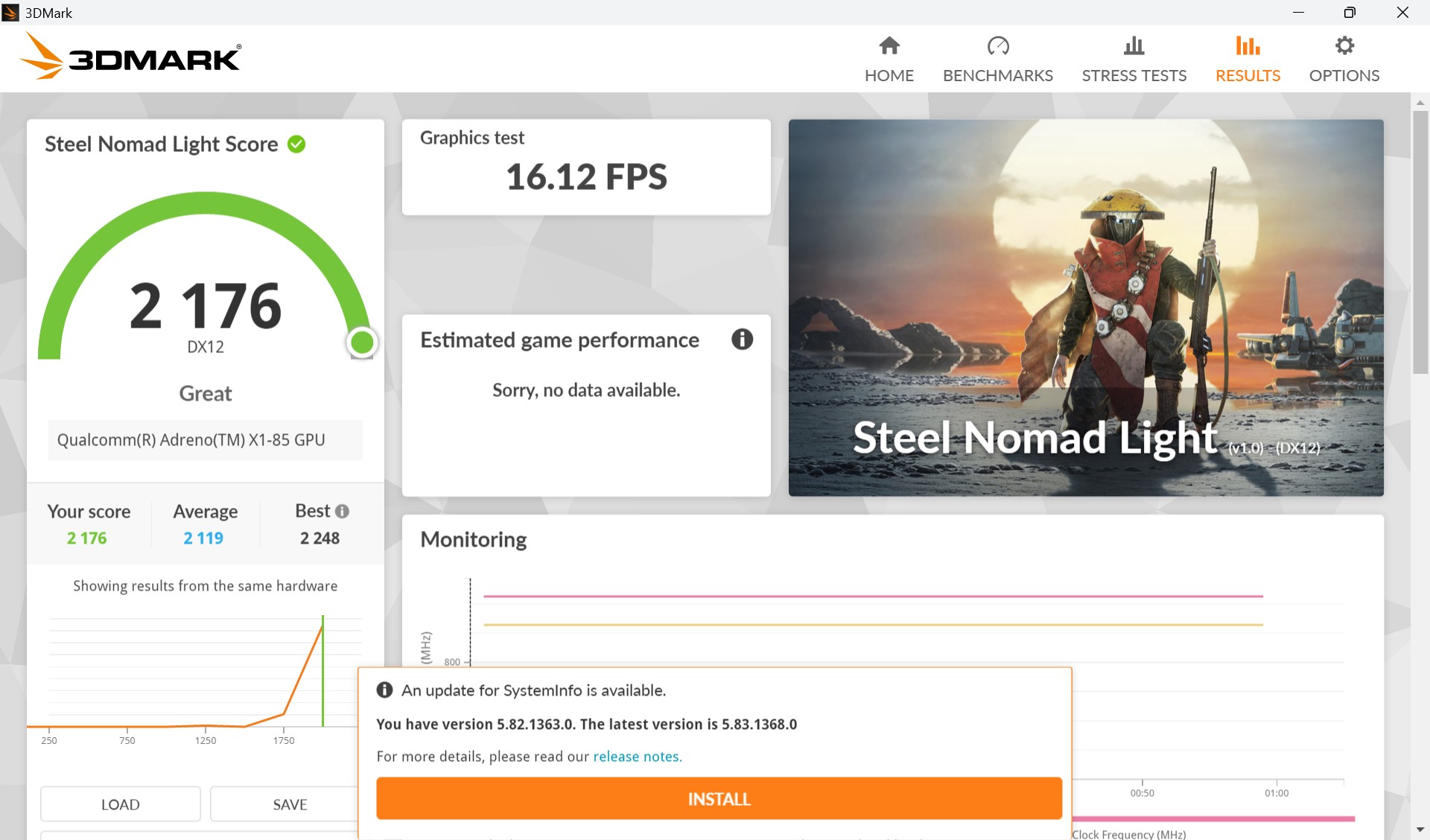This screenshot has height=840, width=1430.
Task: Click info icon next to Estimated game performance
Action: click(742, 340)
